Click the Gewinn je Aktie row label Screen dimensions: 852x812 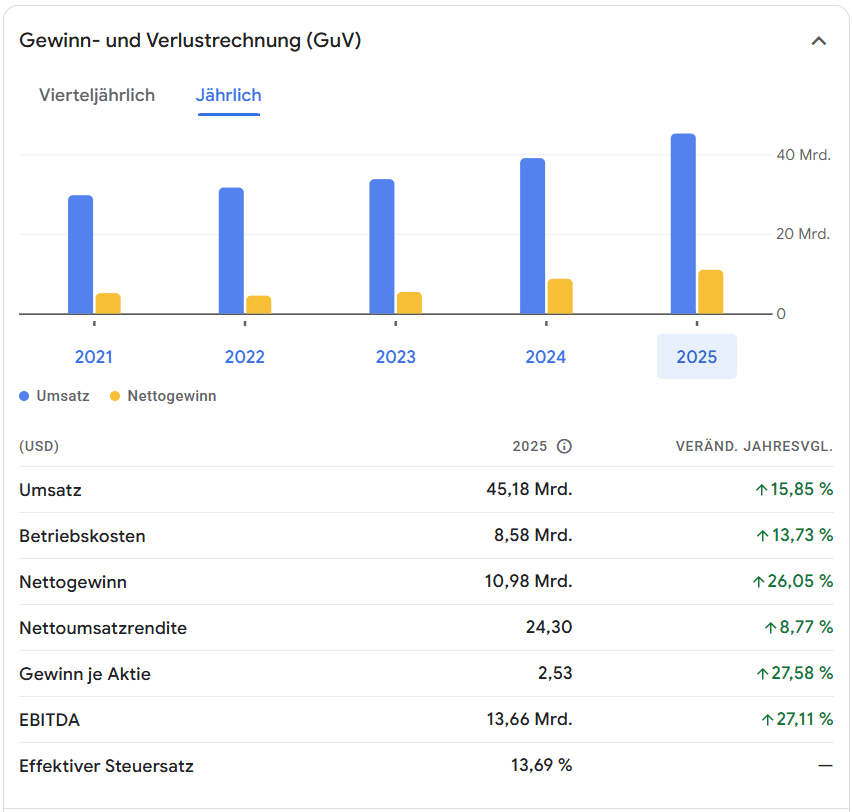85,674
